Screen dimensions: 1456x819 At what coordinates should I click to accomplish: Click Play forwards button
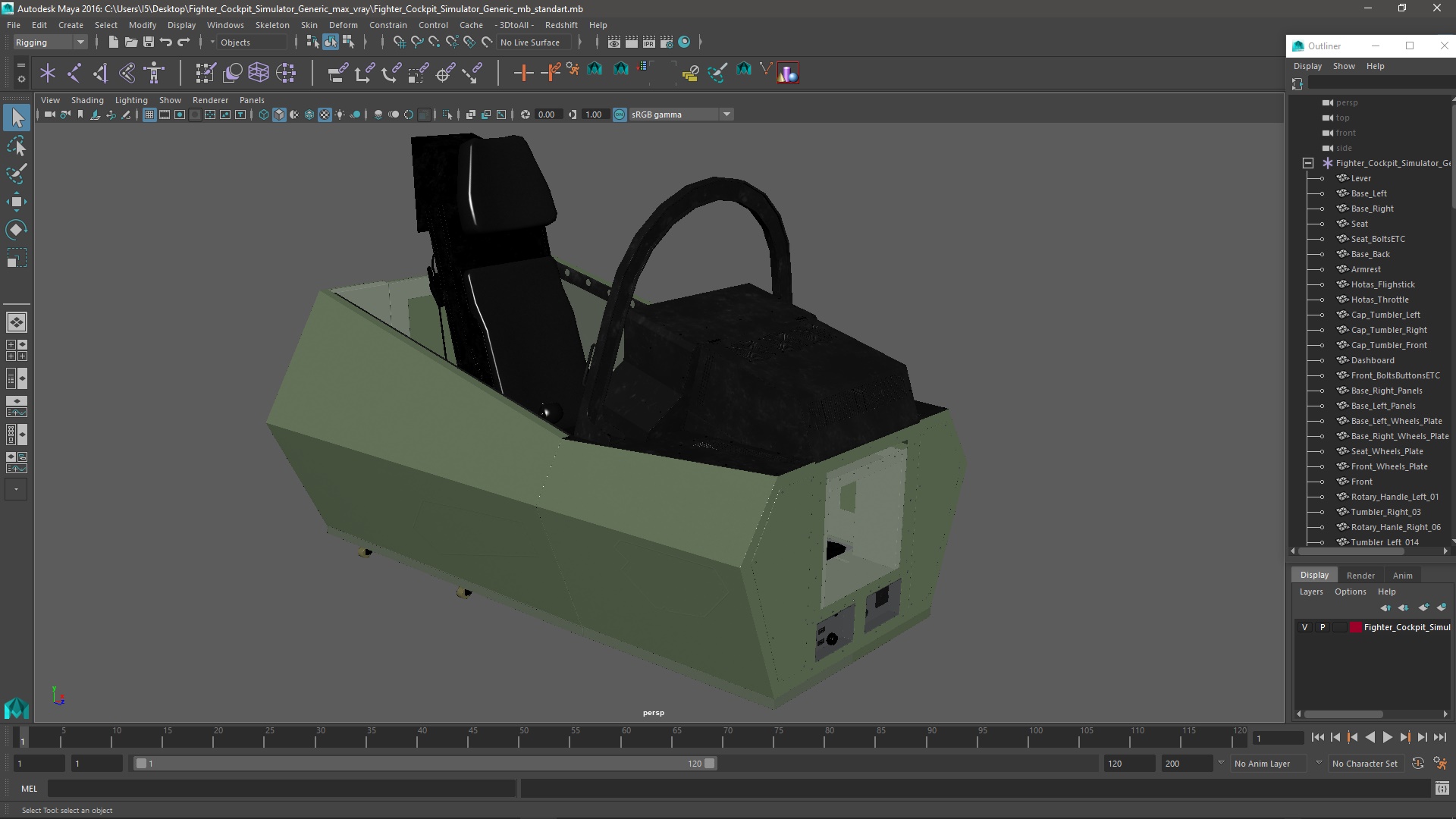pyautogui.click(x=1387, y=737)
